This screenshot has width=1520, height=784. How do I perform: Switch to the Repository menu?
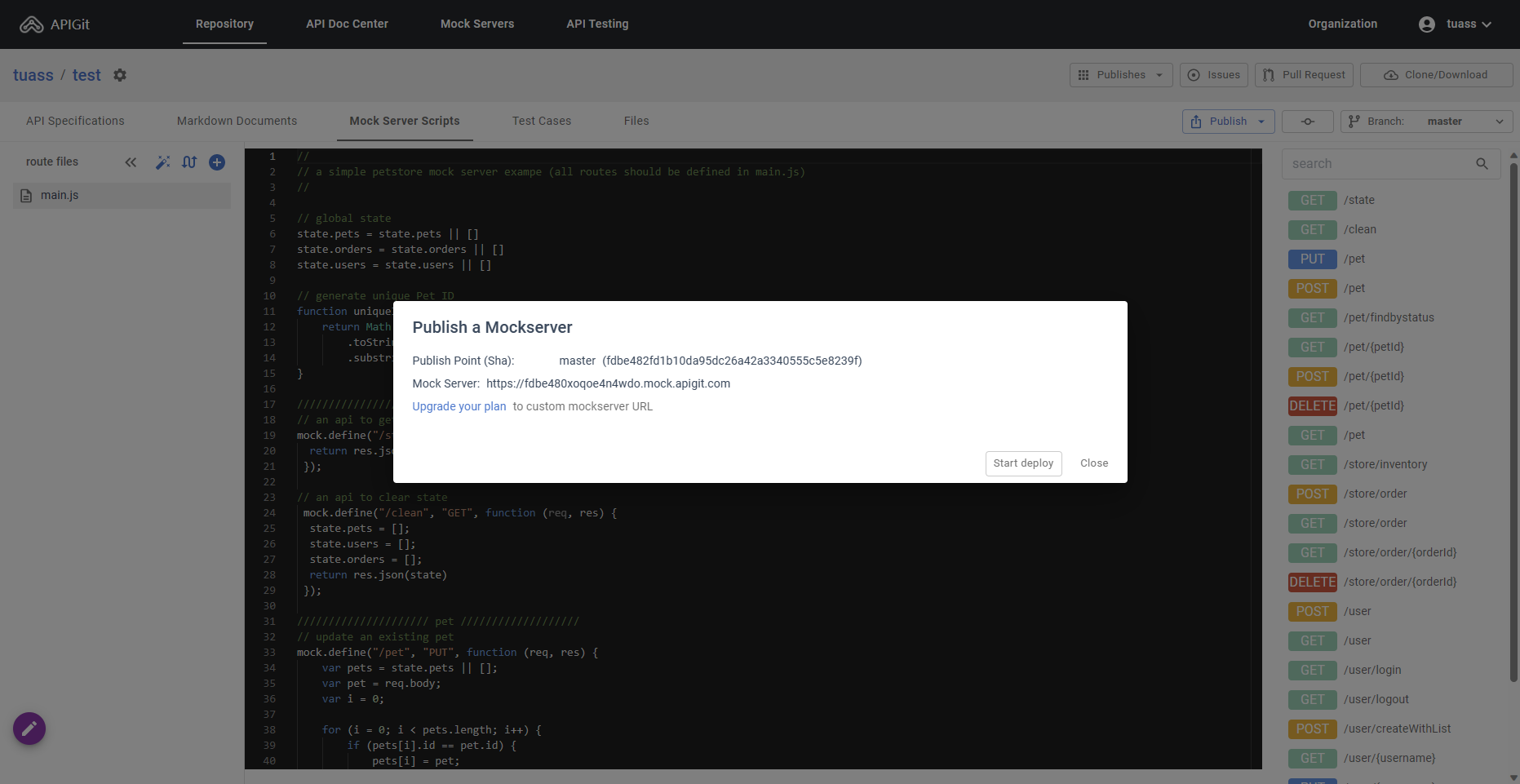pyautogui.click(x=224, y=24)
